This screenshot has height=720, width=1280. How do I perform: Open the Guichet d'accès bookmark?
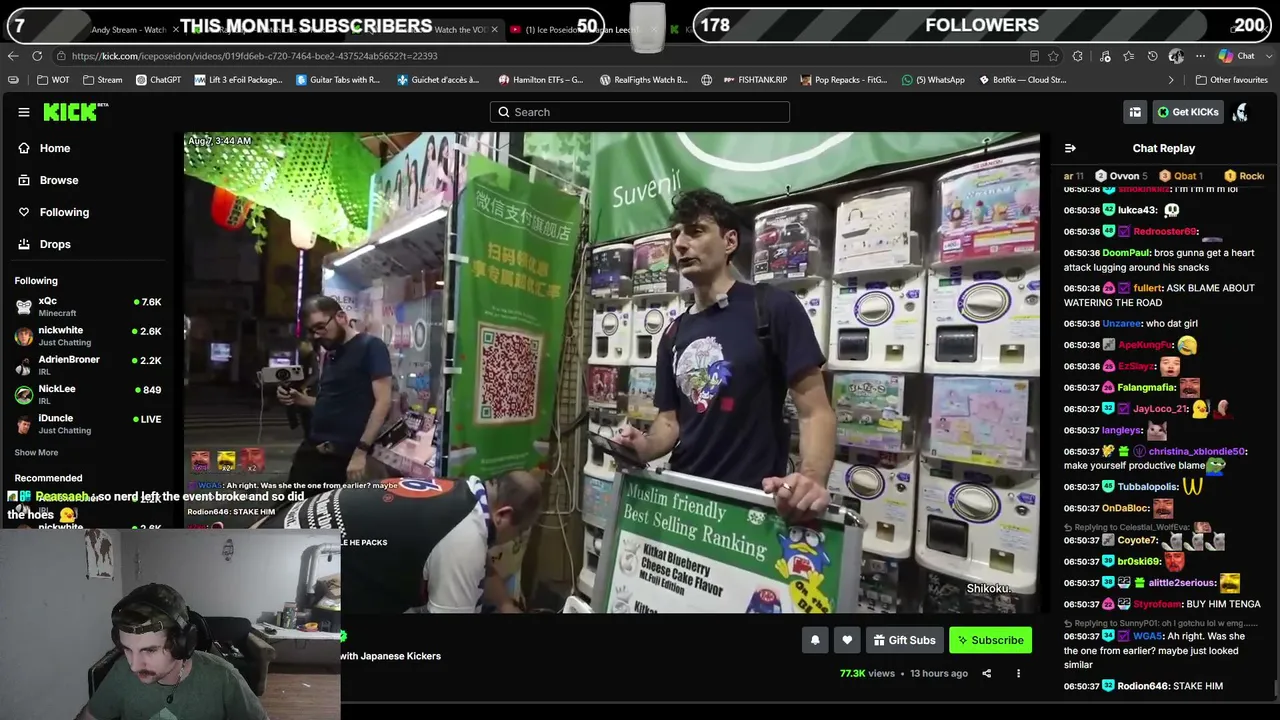[x=438, y=80]
